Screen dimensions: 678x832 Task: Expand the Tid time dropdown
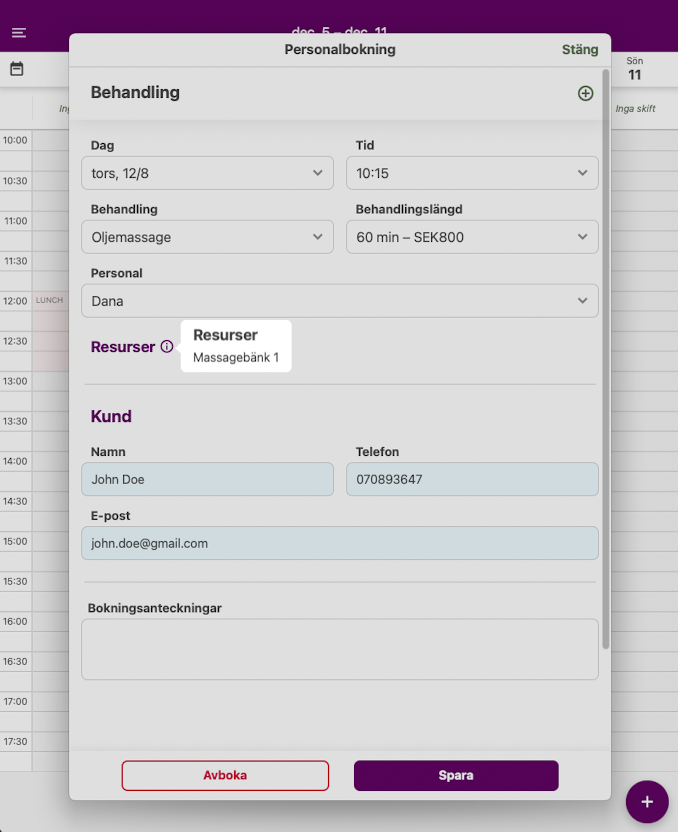pos(472,173)
